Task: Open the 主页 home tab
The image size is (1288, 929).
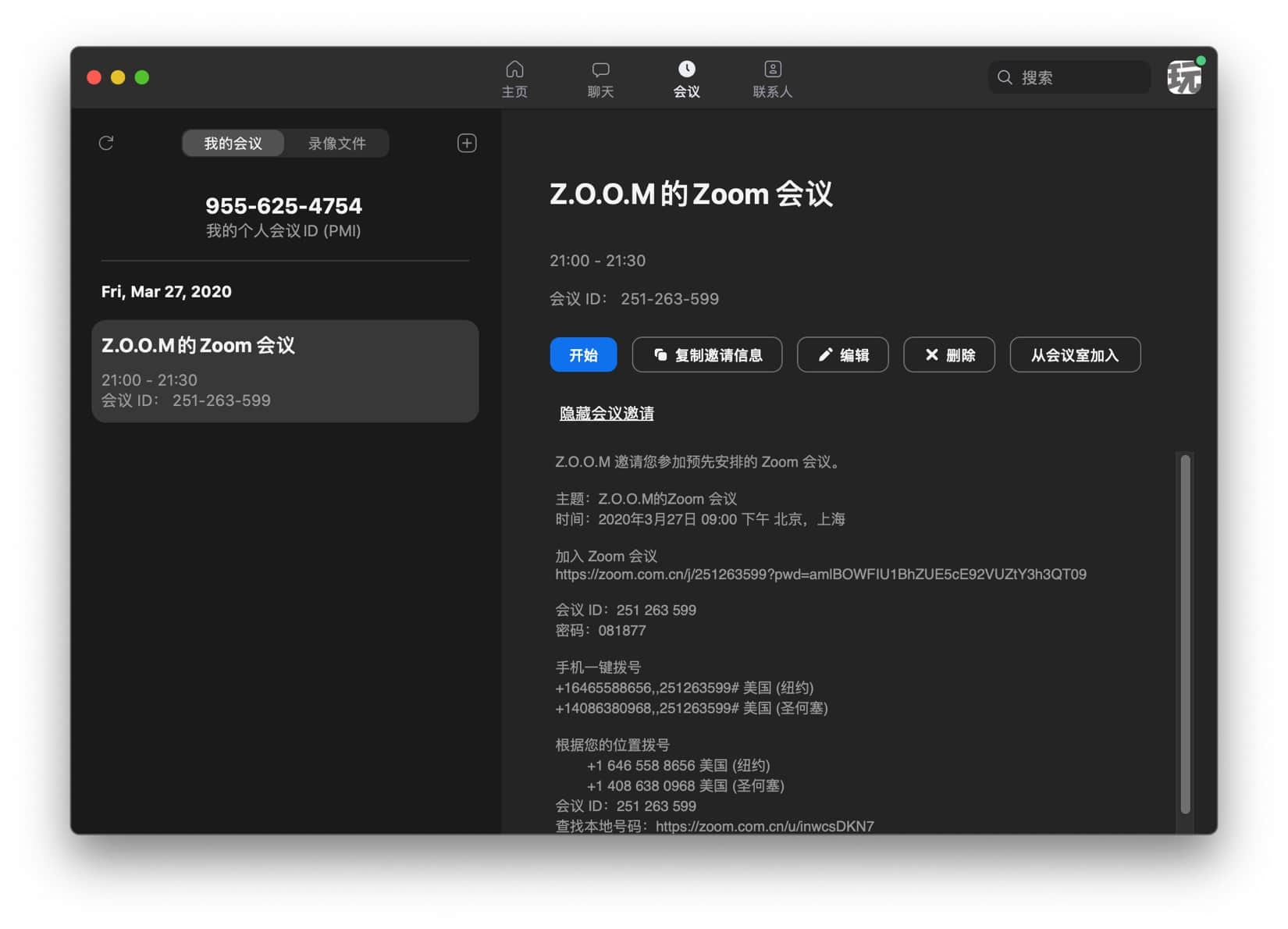Action: [514, 79]
